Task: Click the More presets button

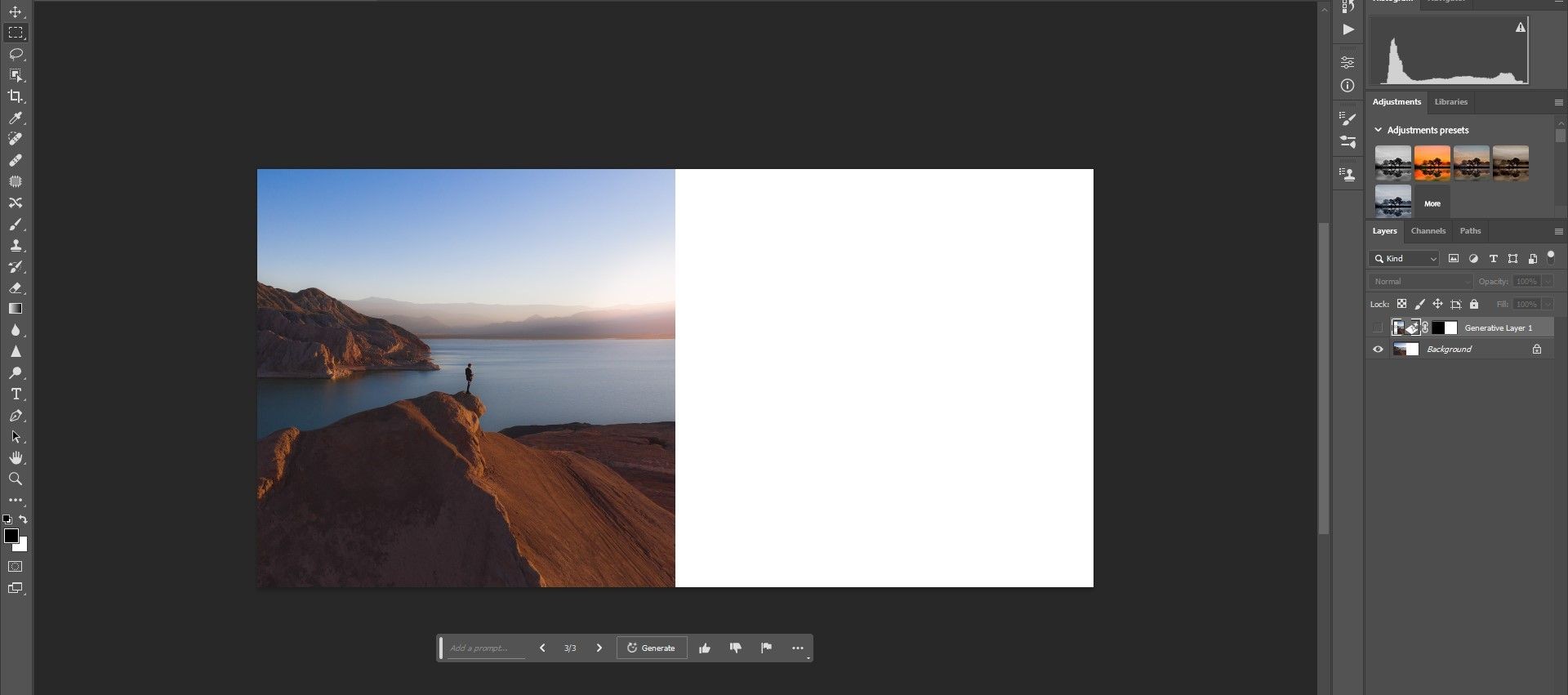Action: coord(1432,203)
